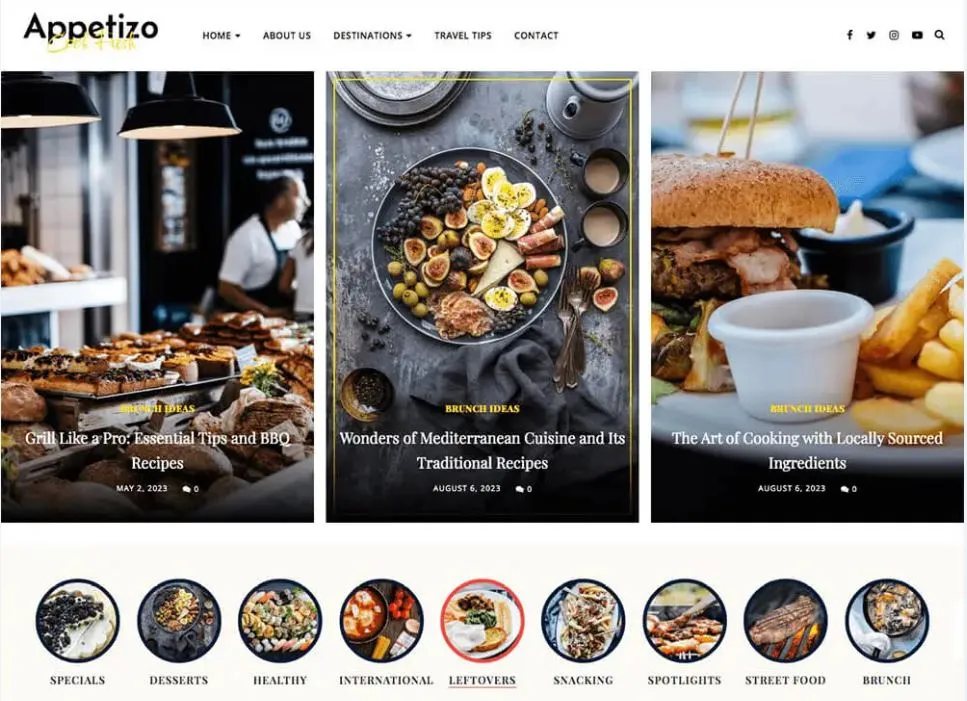Open the About Us menu item
967x701 pixels.
coord(287,36)
